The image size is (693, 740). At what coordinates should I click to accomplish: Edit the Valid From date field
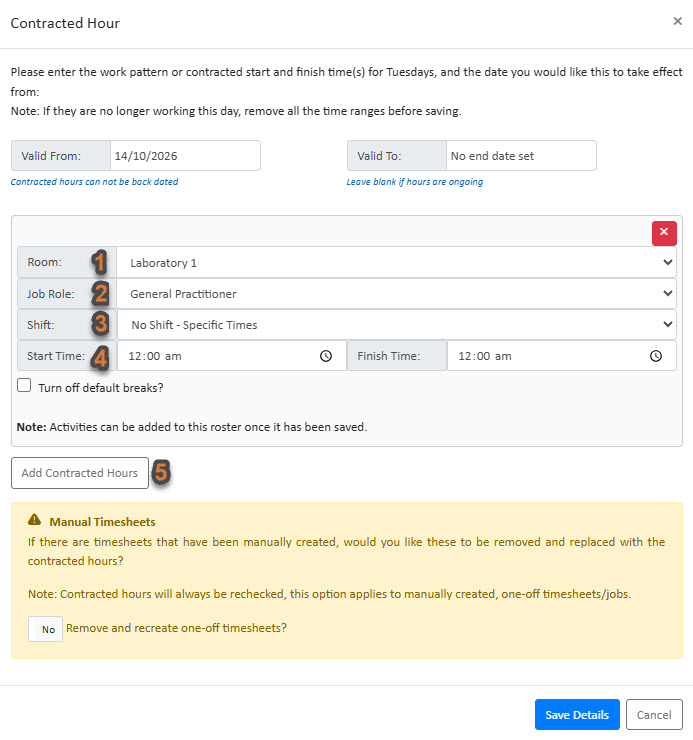[x=185, y=156]
